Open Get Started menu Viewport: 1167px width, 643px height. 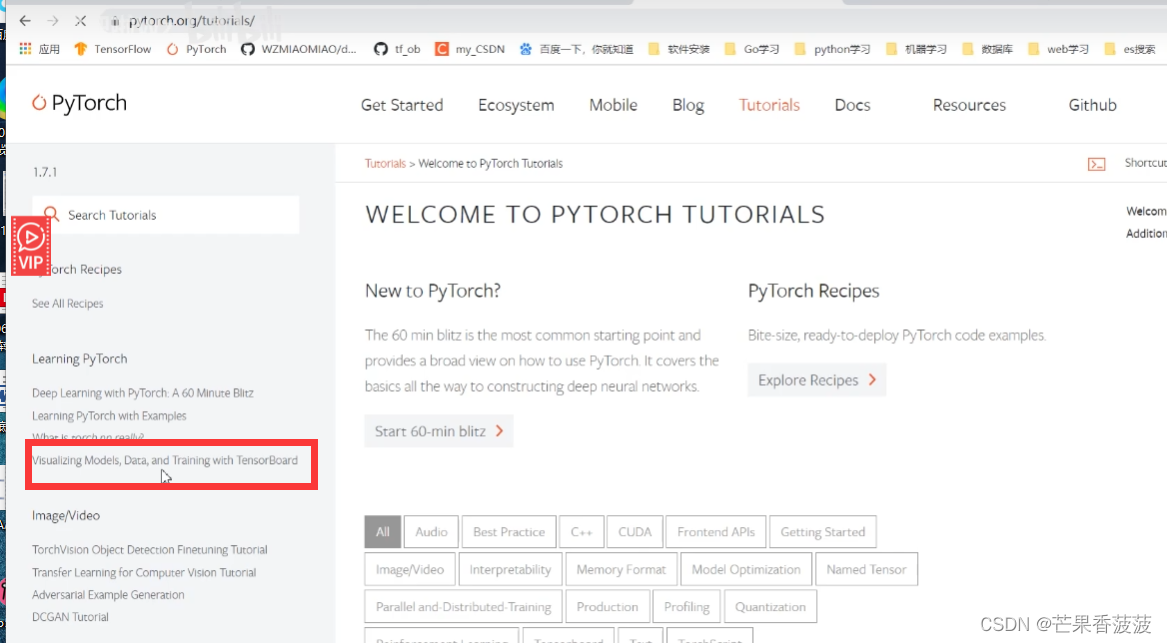click(402, 105)
